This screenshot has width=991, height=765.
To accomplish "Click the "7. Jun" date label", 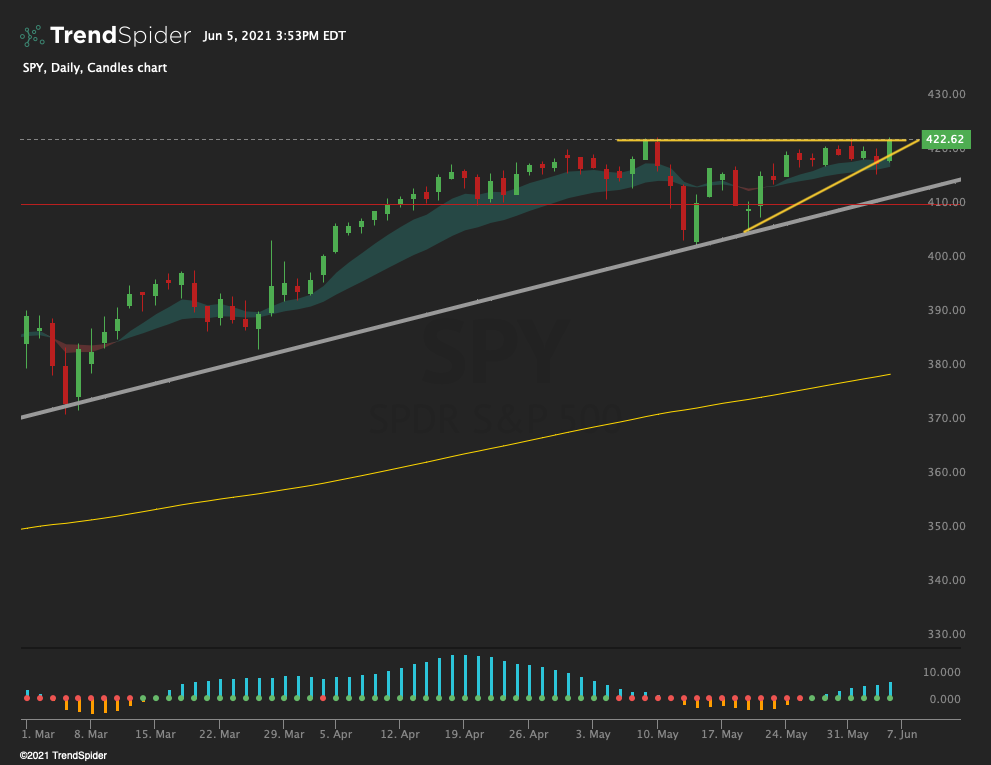I will [902, 734].
